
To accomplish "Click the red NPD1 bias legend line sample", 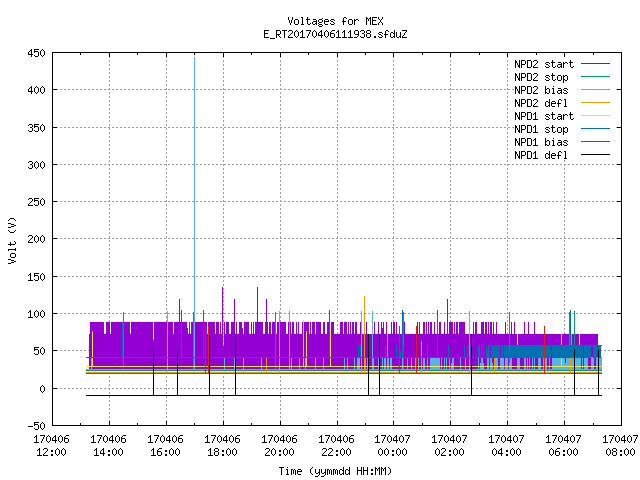I will click(x=595, y=142).
